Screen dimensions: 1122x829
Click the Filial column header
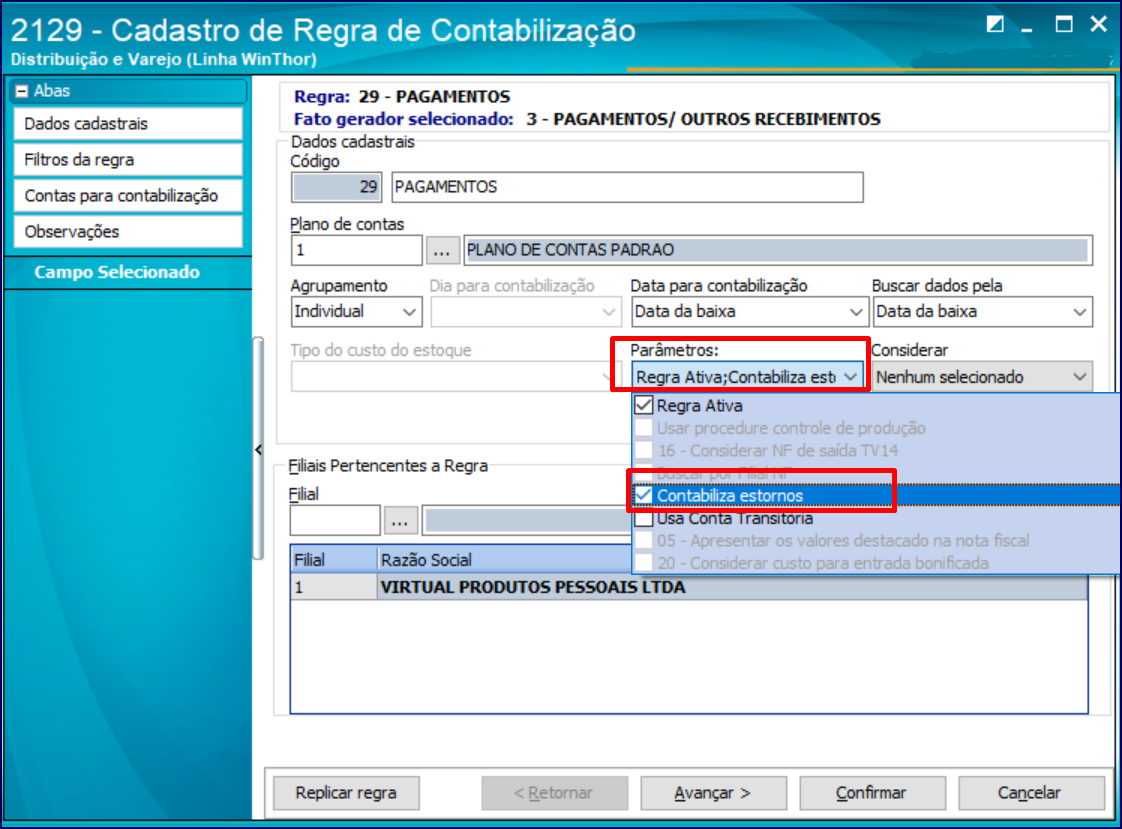333,559
